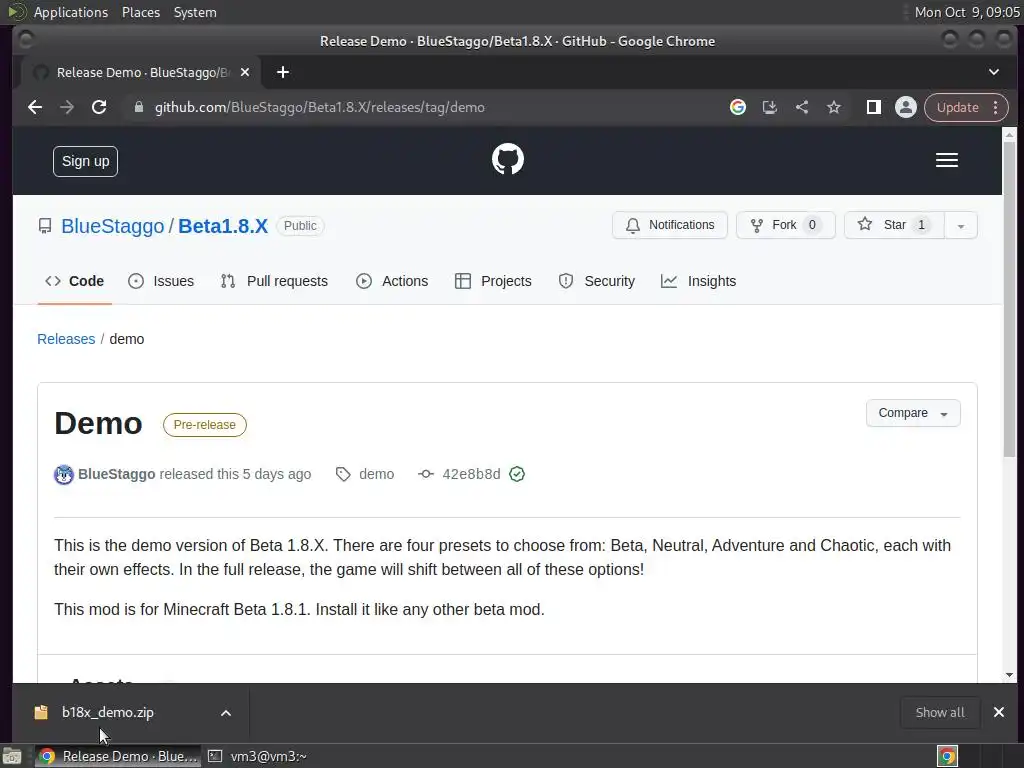Click BlueStaggo's avatar image
This screenshot has height=768, width=1024.
click(64, 475)
